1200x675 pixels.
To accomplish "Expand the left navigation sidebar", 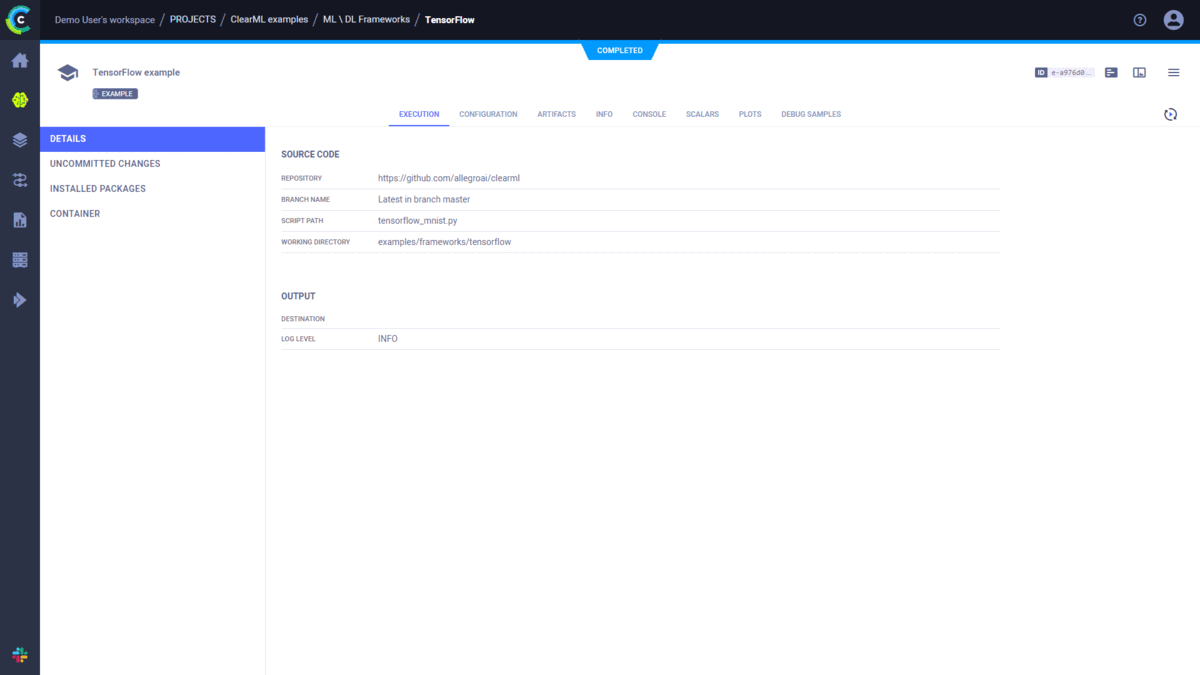I will (x=19, y=299).
